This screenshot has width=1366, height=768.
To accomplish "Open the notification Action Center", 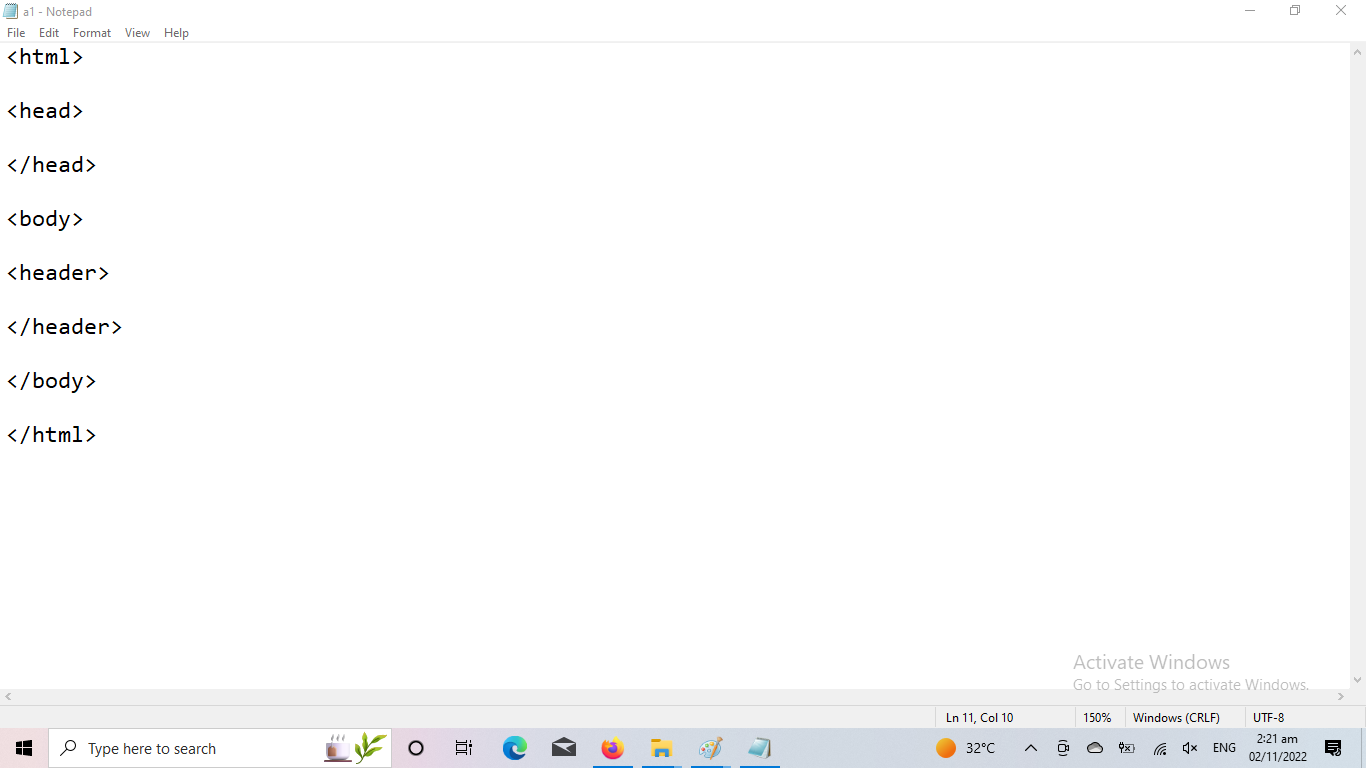I will (x=1333, y=748).
